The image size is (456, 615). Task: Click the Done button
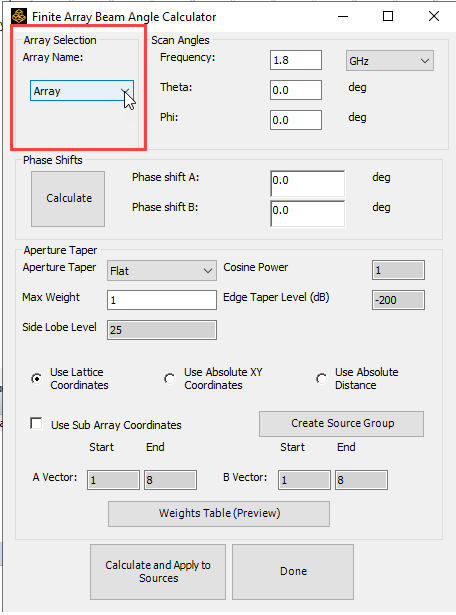tap(293, 571)
